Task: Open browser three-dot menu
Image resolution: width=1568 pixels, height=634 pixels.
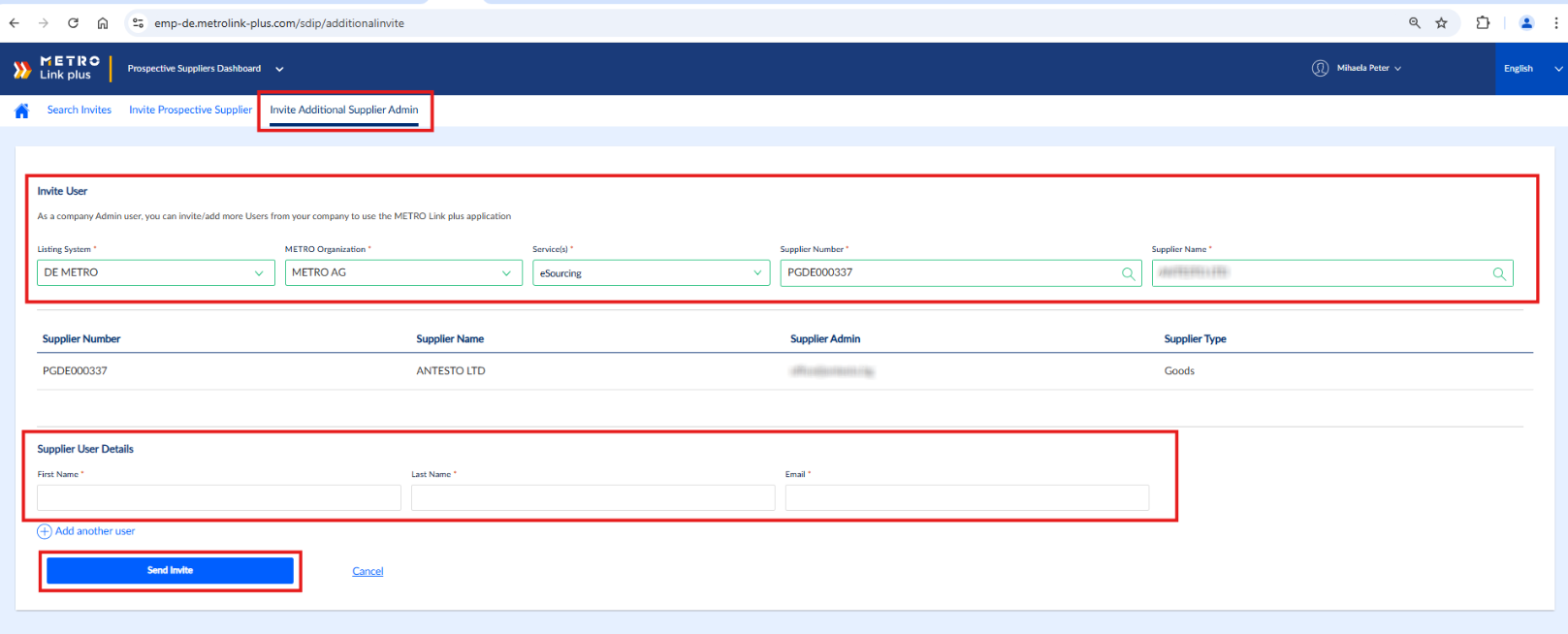Action: pos(1555,23)
